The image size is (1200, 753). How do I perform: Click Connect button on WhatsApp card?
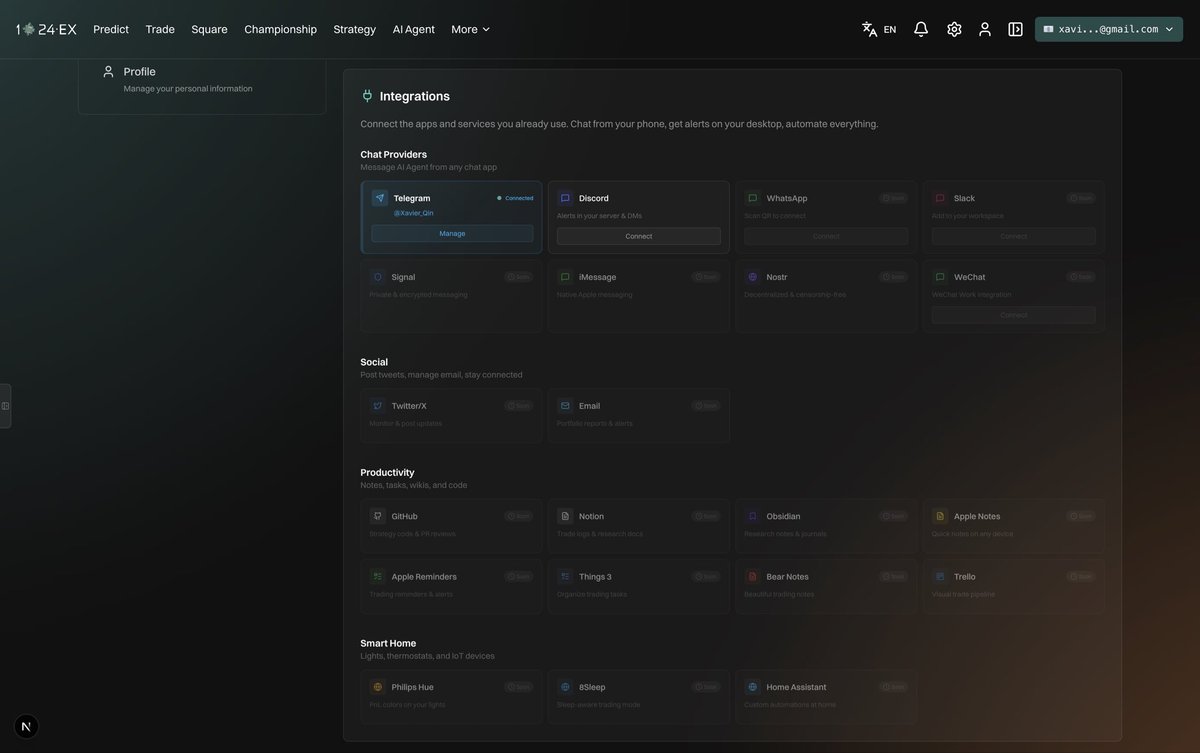tap(826, 236)
